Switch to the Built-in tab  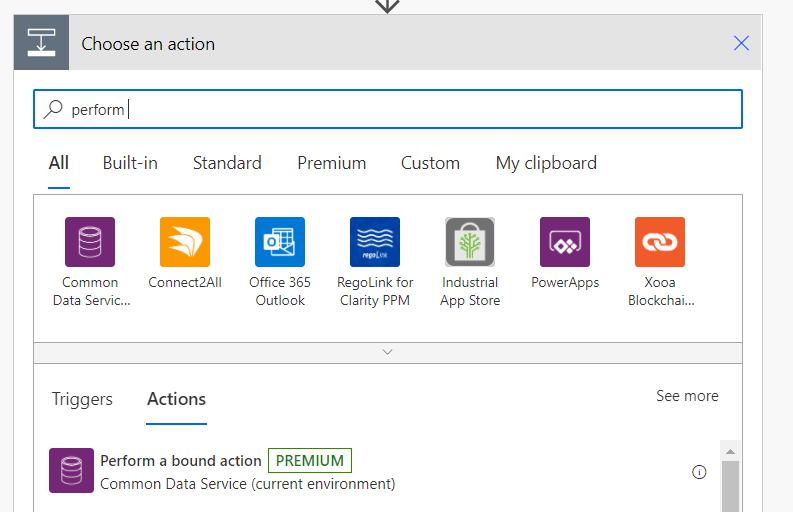130,163
